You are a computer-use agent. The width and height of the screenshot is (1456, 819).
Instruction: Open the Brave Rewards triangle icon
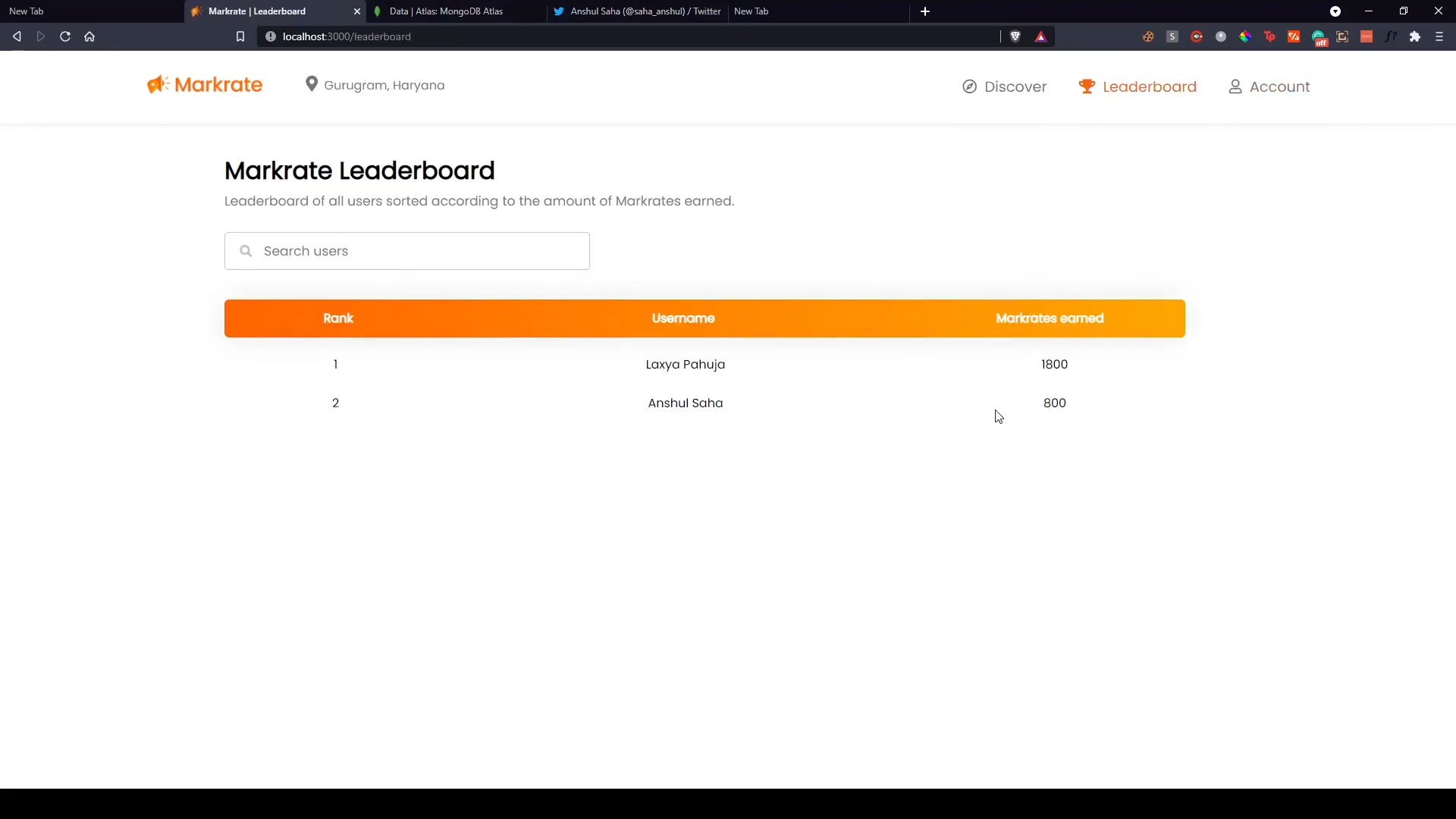tap(1041, 36)
